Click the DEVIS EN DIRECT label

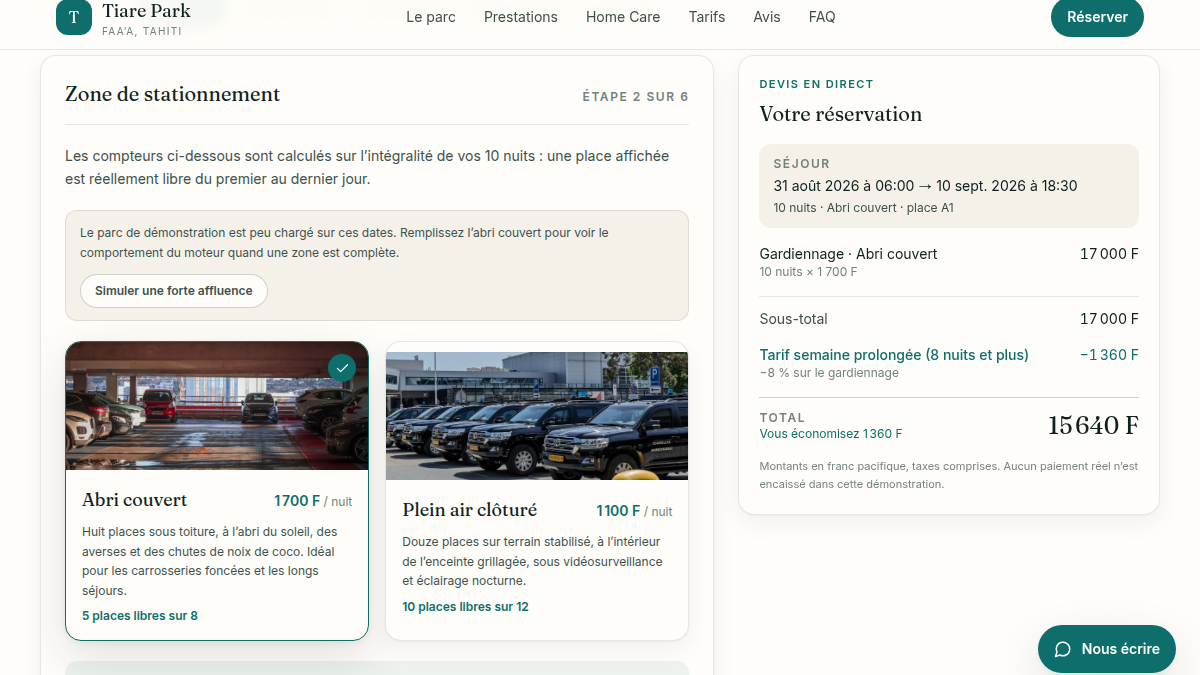817,84
